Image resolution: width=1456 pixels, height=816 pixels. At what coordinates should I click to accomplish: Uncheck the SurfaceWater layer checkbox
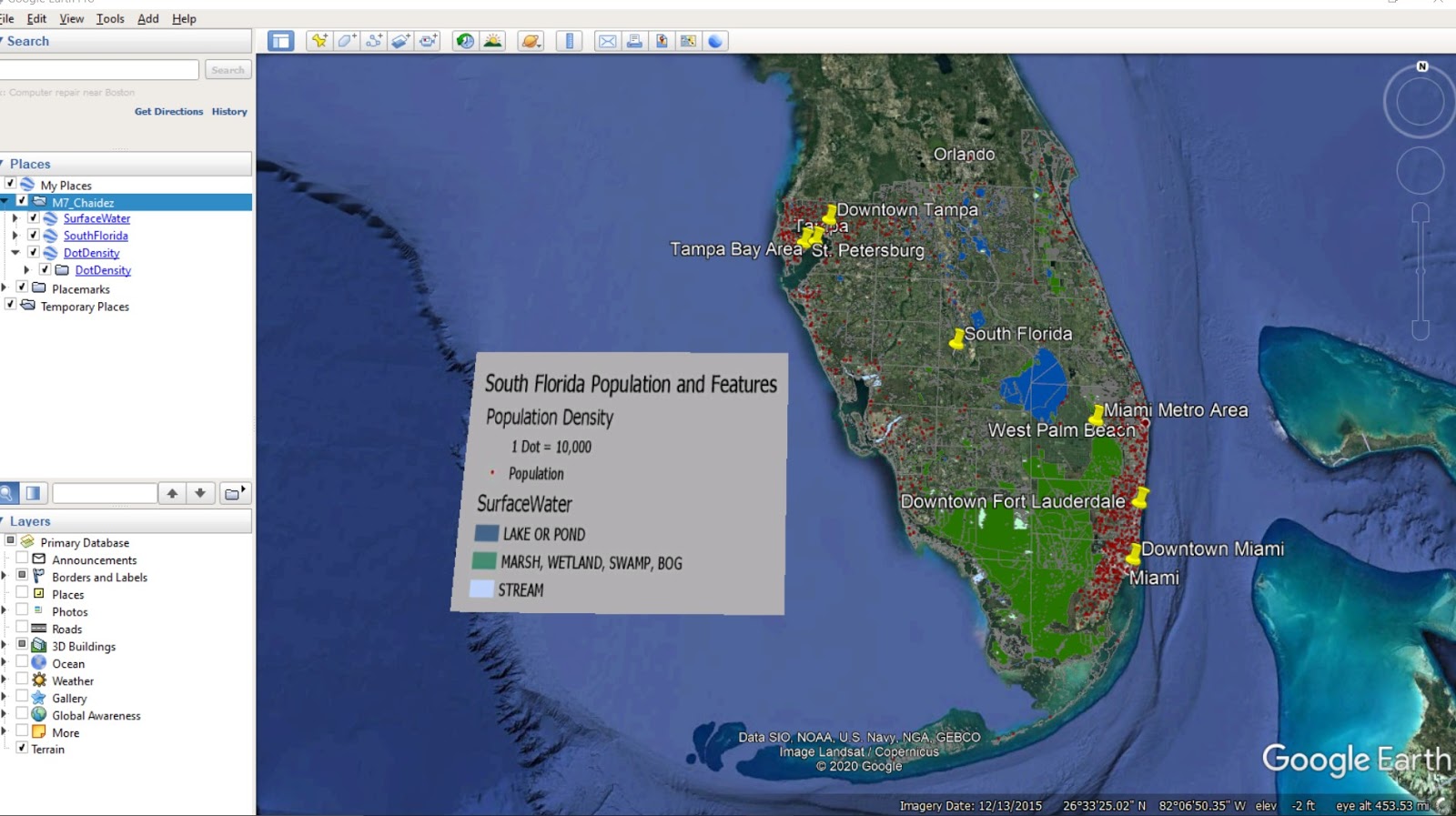pos(33,218)
